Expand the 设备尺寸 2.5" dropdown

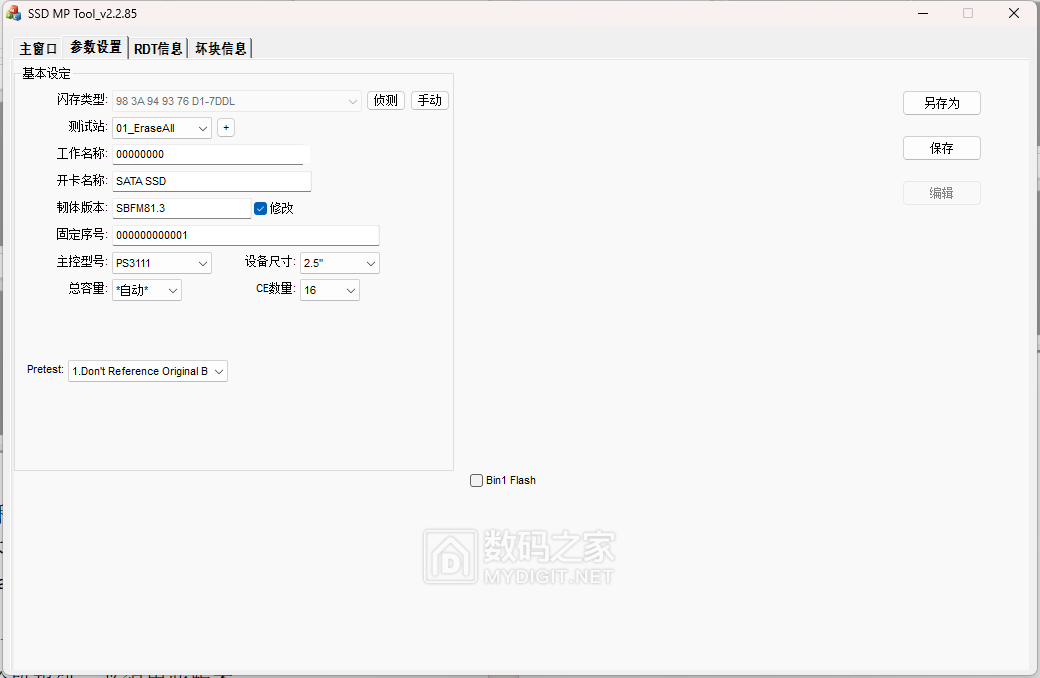340,263
